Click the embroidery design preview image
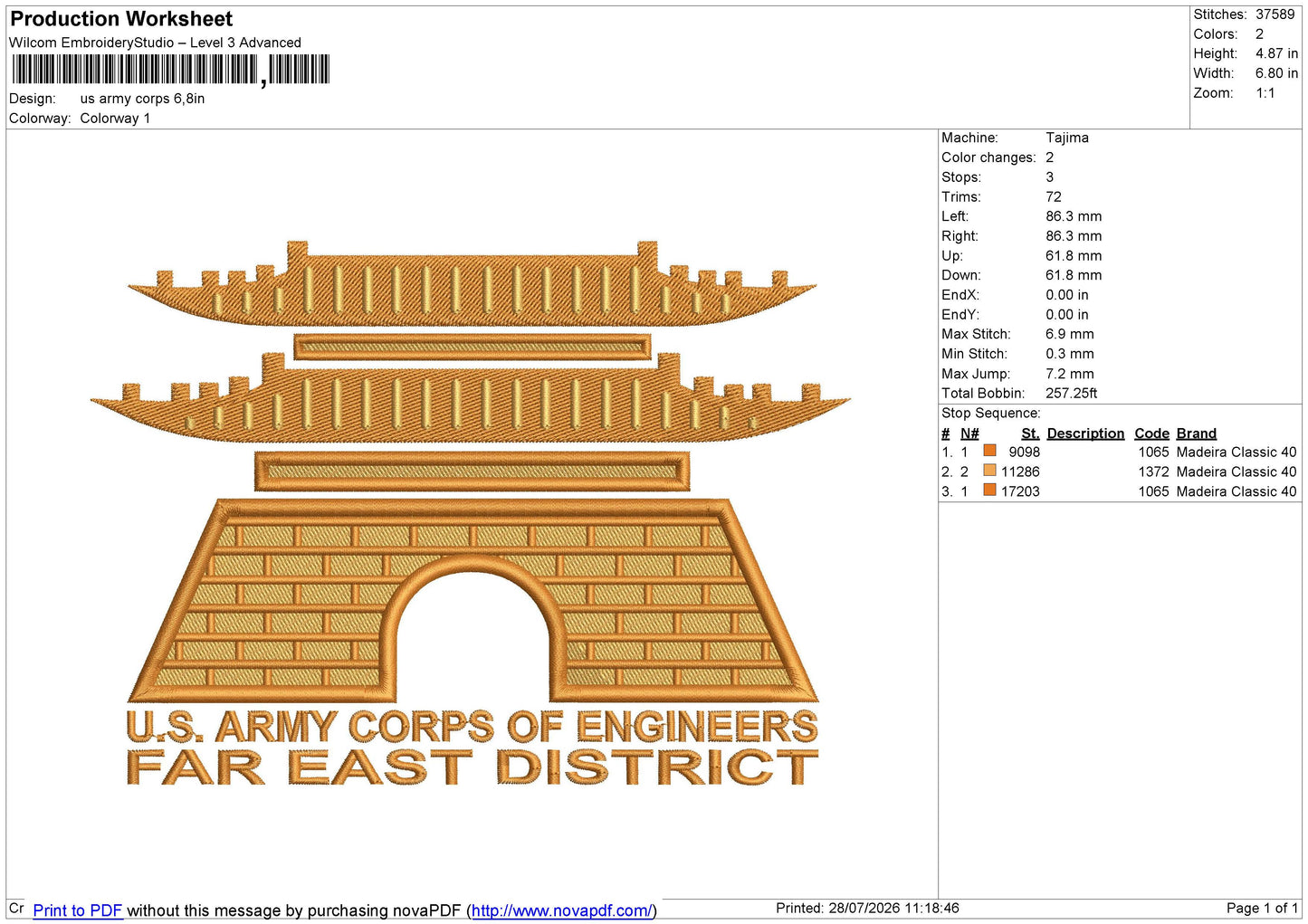The image size is (1308, 924). [x=472, y=512]
